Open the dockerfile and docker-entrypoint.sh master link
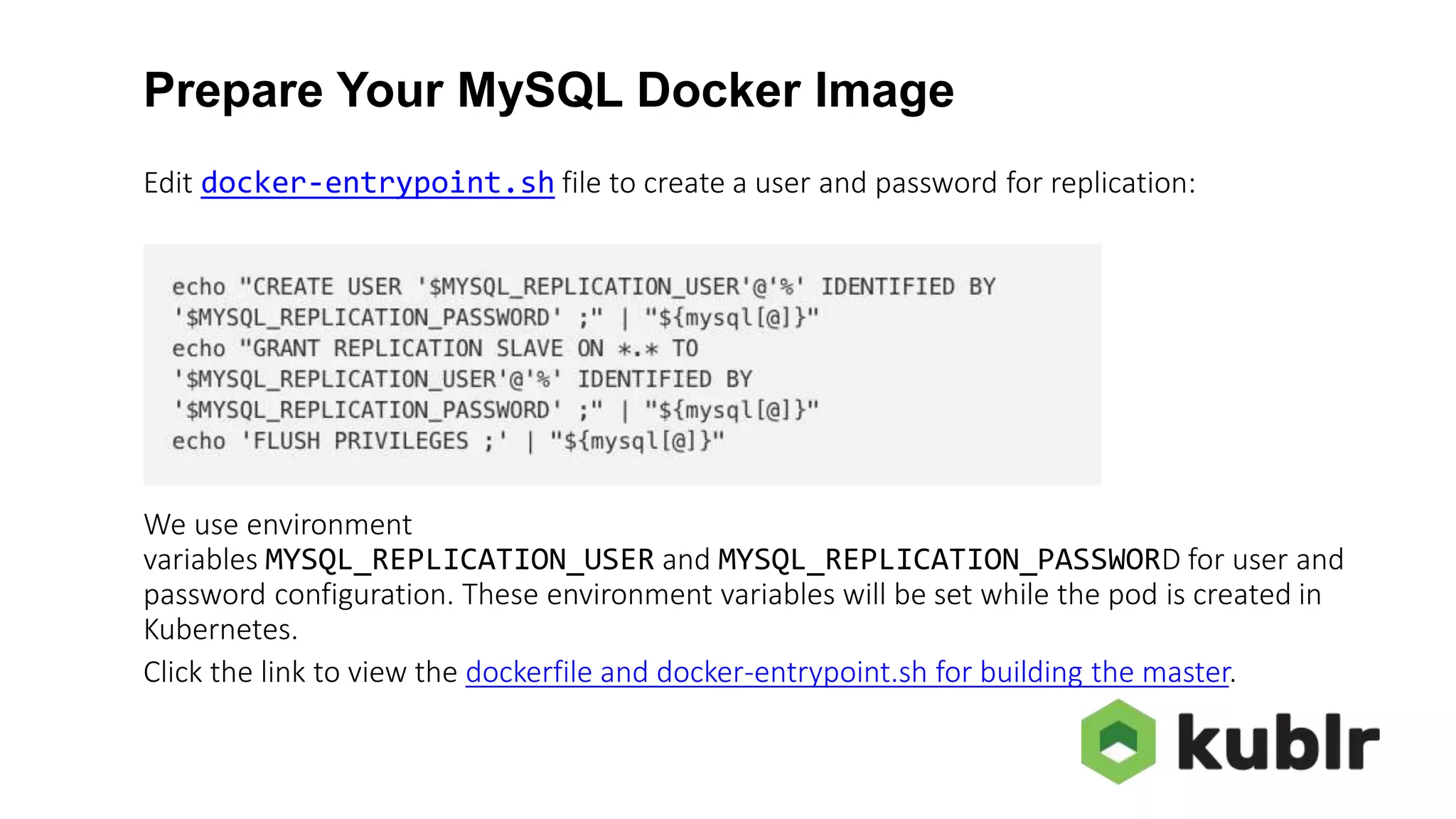 847,672
